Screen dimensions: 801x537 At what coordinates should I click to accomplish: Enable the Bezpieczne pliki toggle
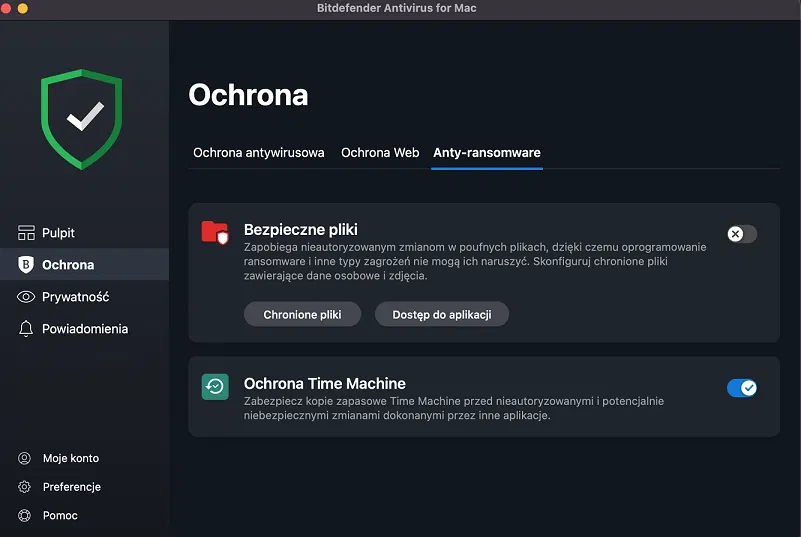[742, 234]
